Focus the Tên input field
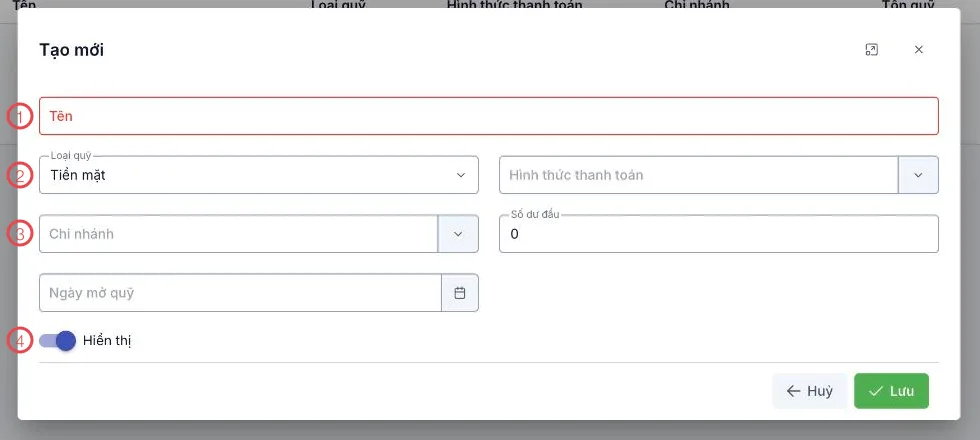Screen dimensions: 980x440 click(489, 116)
